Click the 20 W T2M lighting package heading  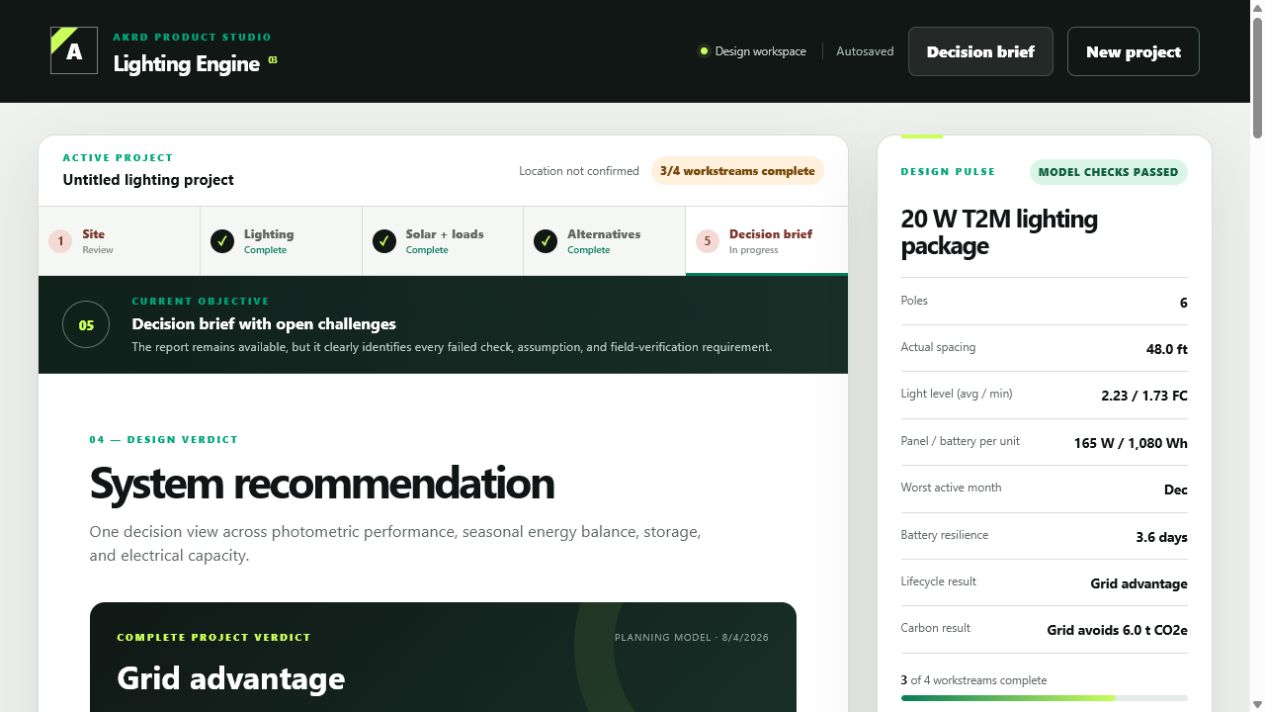tap(999, 232)
